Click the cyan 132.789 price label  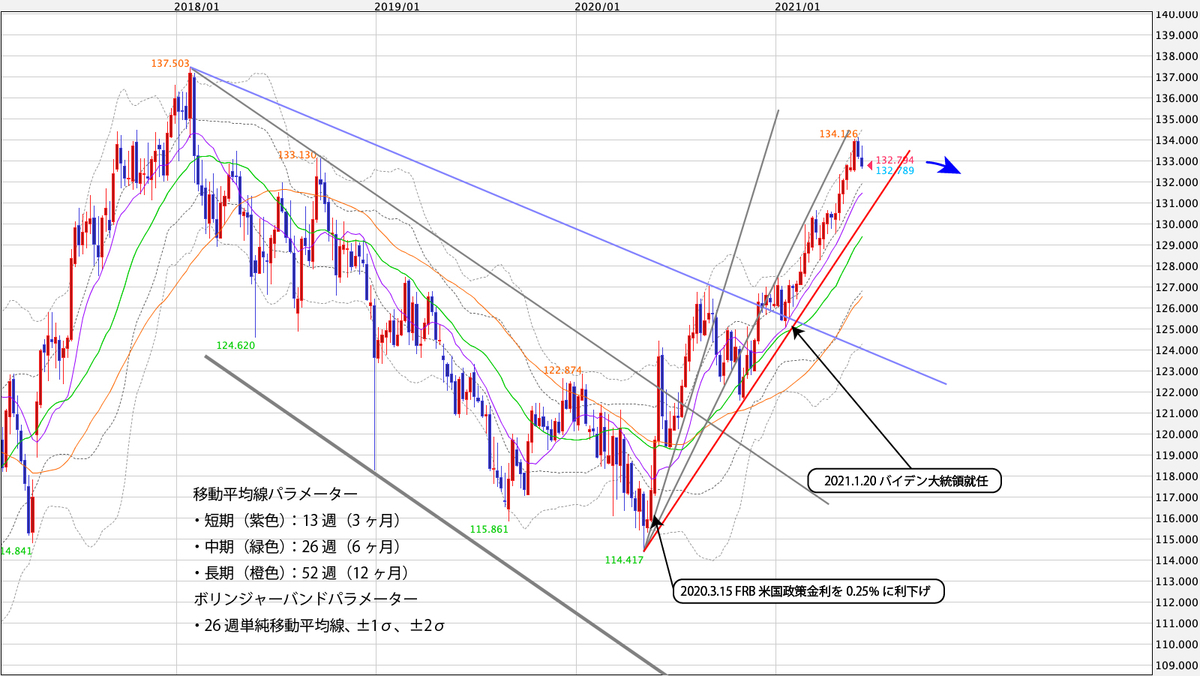coord(895,171)
